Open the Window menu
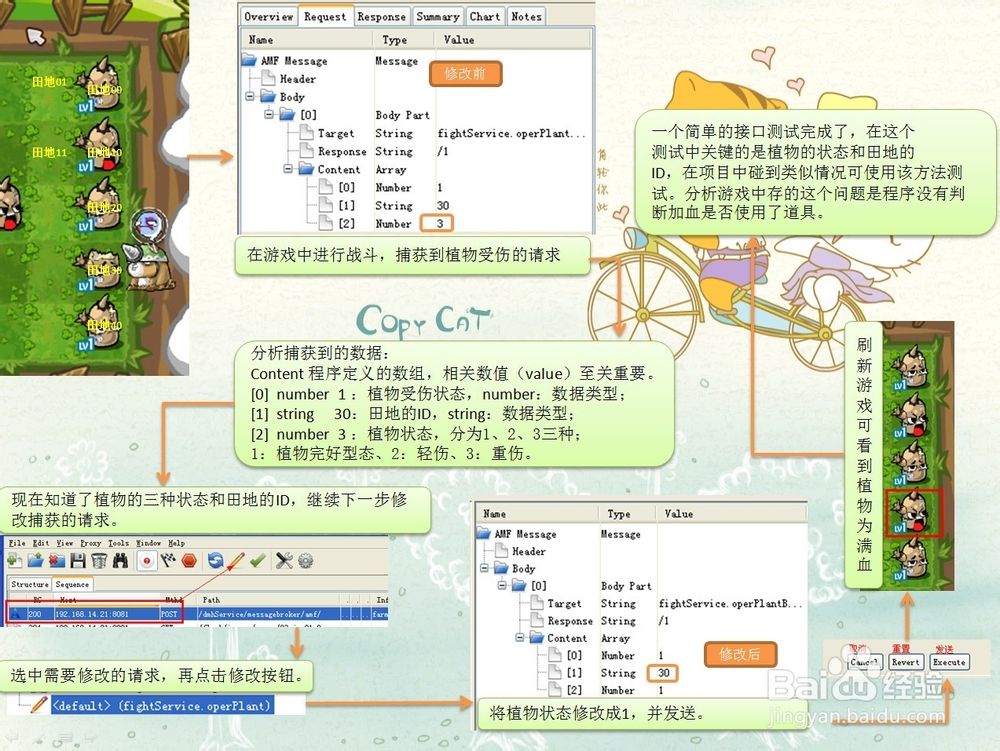The width and height of the screenshot is (1000, 751). (148, 543)
